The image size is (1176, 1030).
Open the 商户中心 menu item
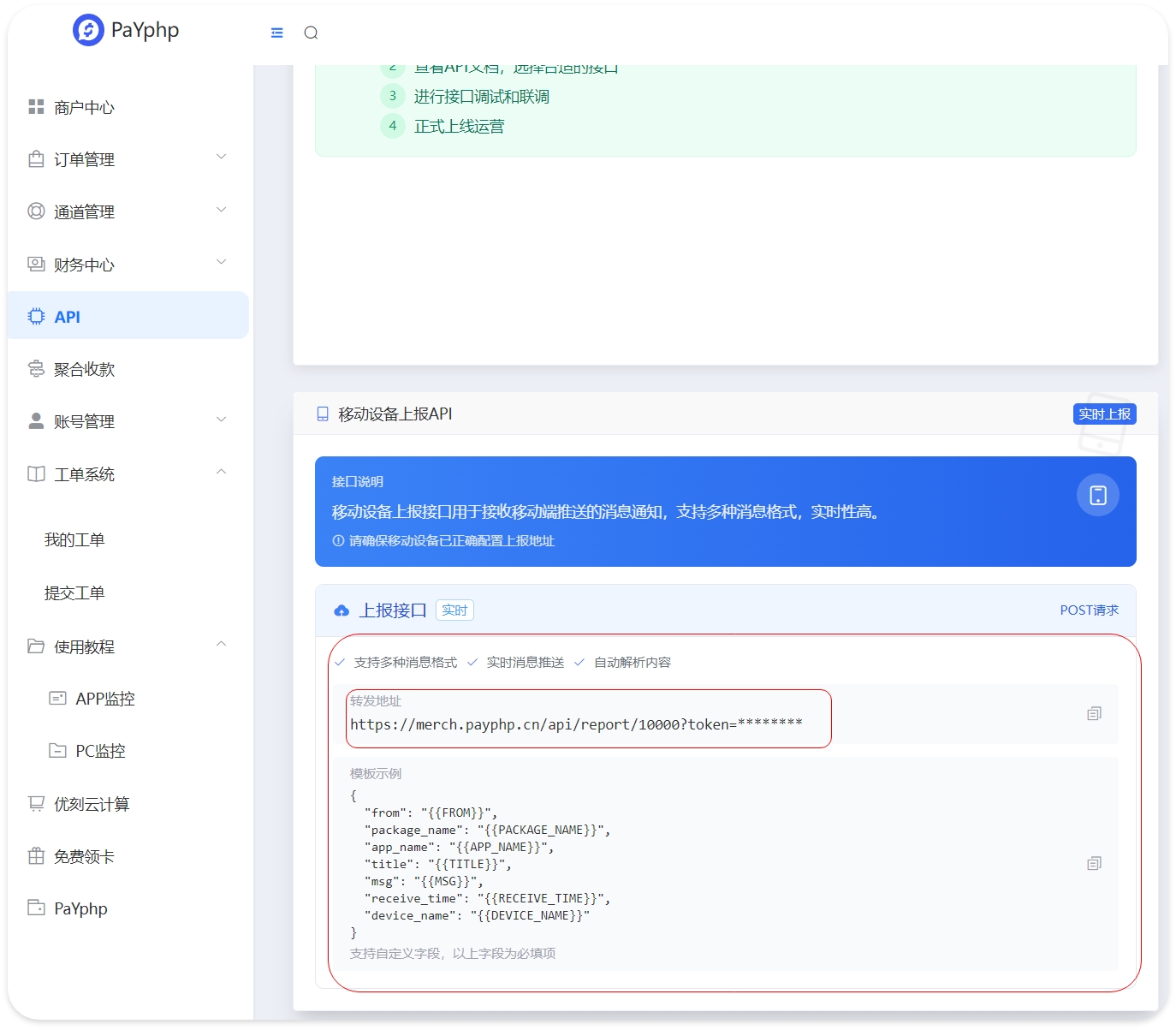84,107
